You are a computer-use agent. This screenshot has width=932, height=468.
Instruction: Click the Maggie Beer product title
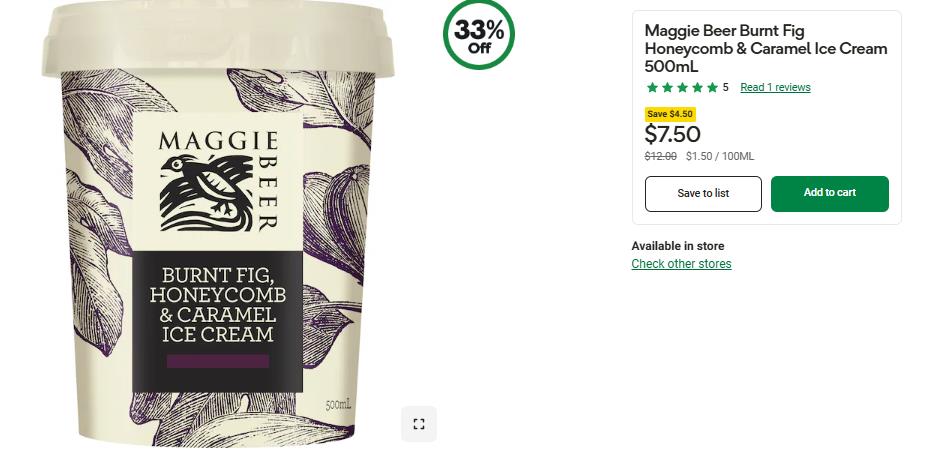click(766, 48)
